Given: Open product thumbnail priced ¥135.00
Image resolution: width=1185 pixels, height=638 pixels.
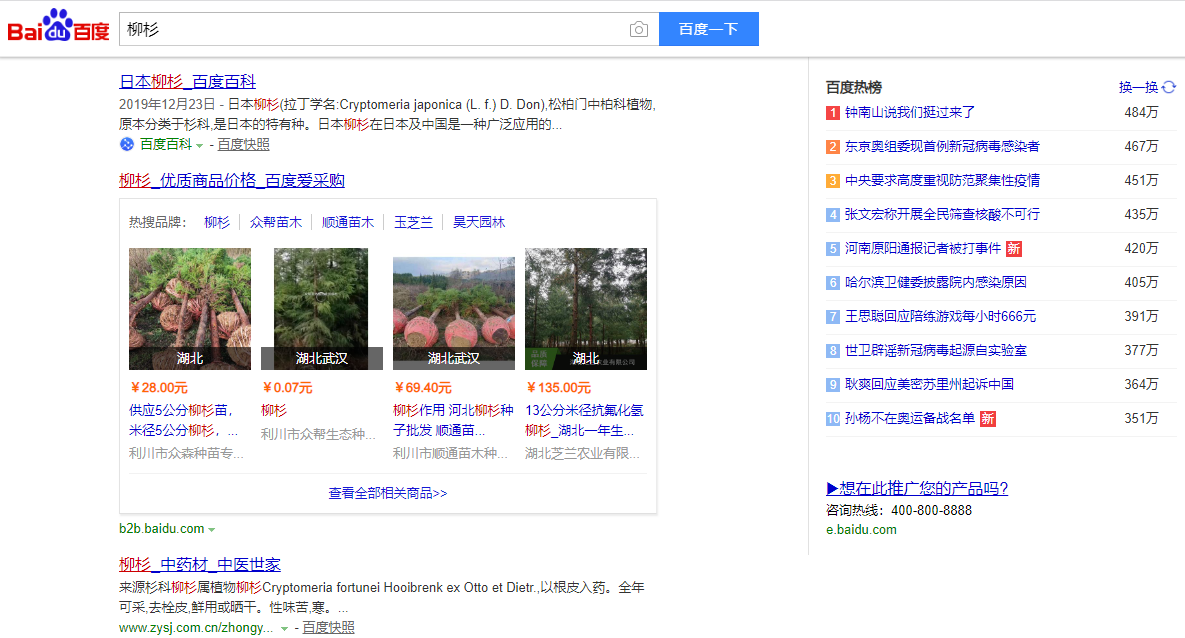Looking at the screenshot, I should (586, 308).
